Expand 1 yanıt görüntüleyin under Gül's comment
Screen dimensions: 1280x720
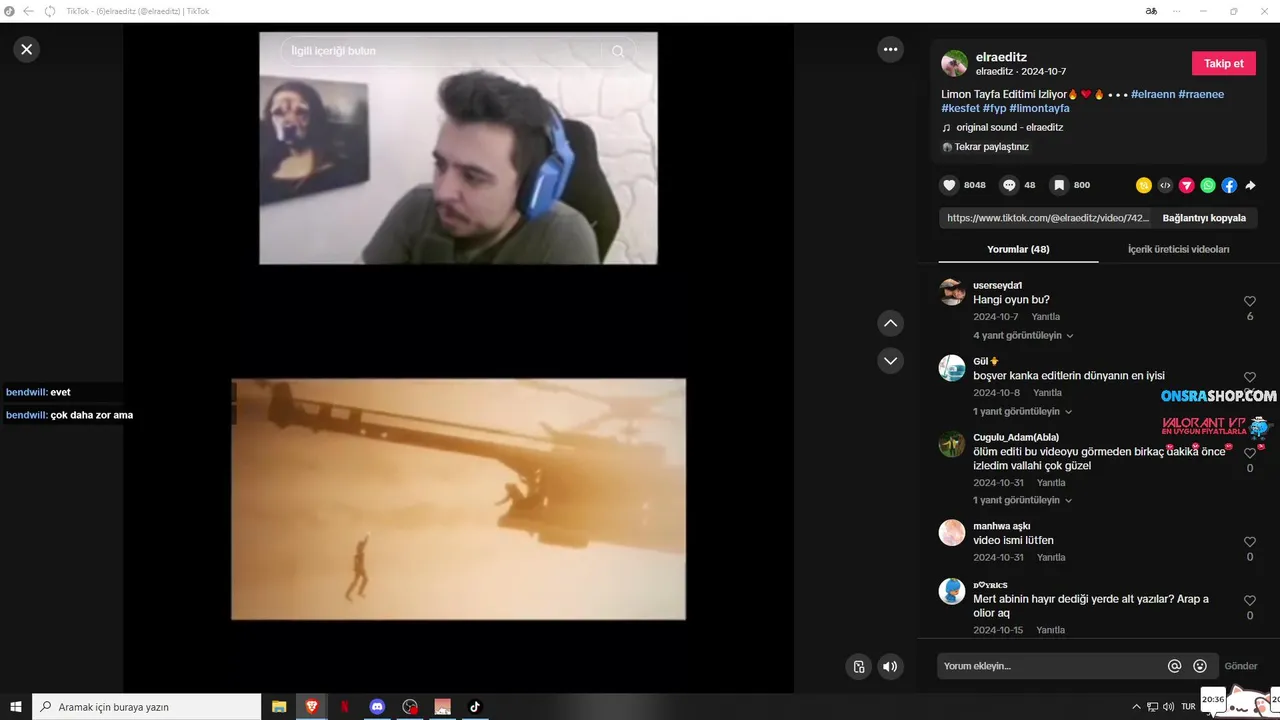point(1023,411)
